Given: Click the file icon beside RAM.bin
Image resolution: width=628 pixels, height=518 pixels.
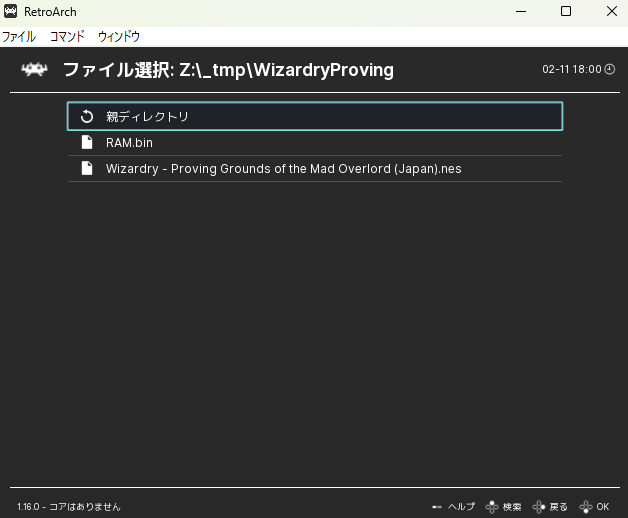Looking at the screenshot, I should click(87, 142).
